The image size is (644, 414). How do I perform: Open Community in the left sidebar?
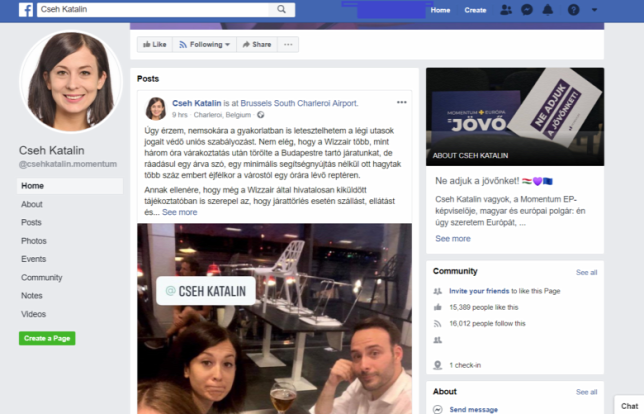tap(41, 278)
